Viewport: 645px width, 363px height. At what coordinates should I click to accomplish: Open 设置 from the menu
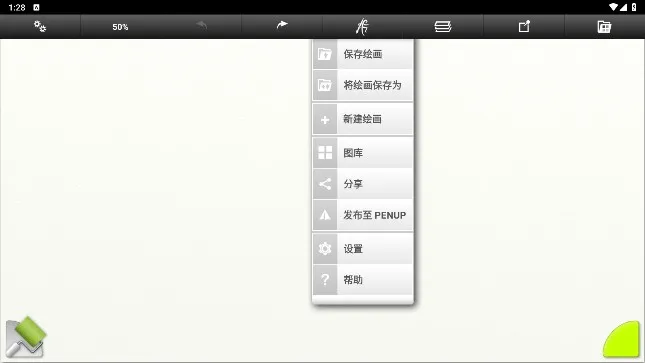point(362,249)
